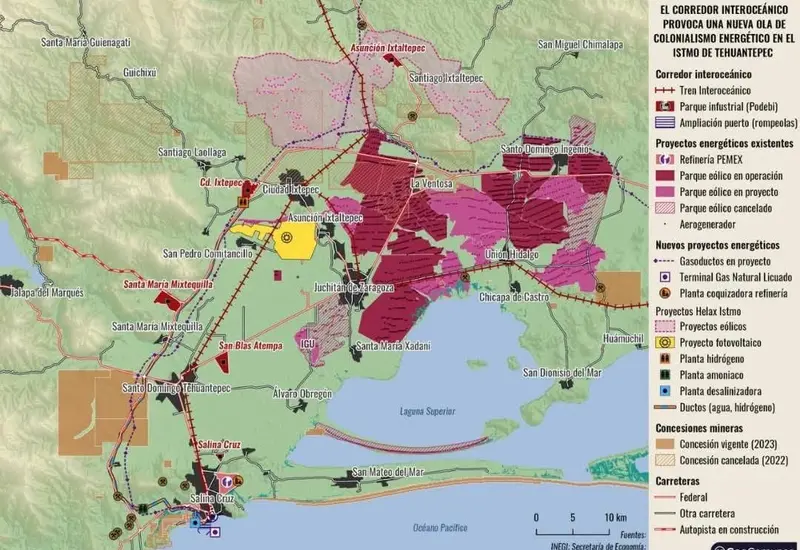Click the San Dionisio del Mar label
The width and height of the screenshot is (800, 550).
[x=562, y=373]
